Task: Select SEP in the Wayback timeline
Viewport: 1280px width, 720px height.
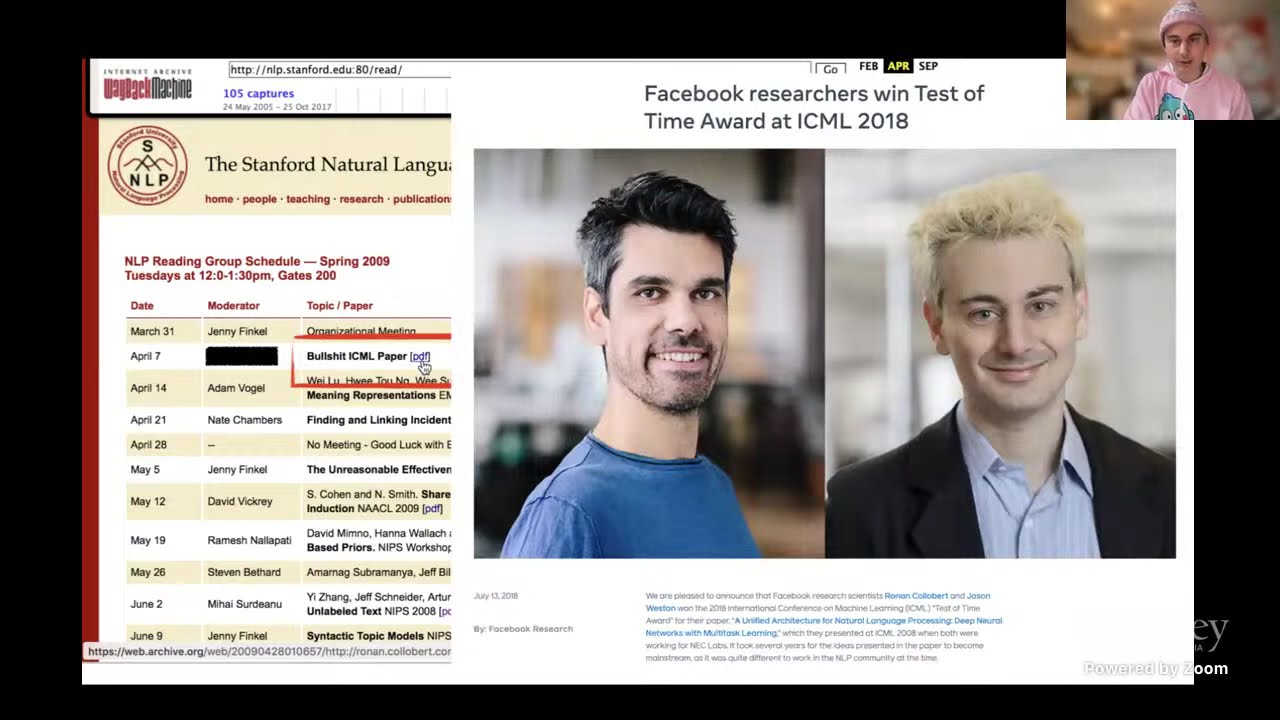Action: [928, 66]
